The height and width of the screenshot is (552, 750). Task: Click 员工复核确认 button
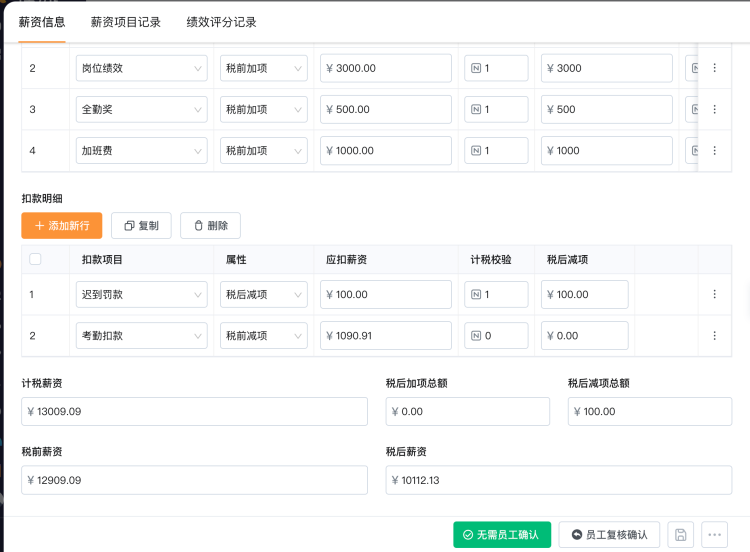(609, 535)
